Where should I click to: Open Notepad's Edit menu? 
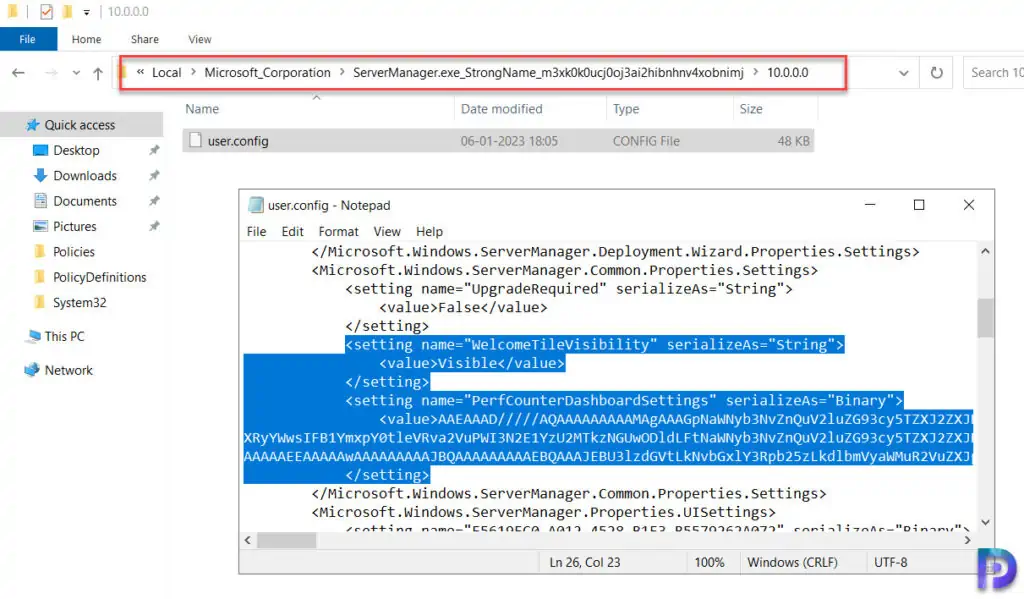click(x=293, y=231)
